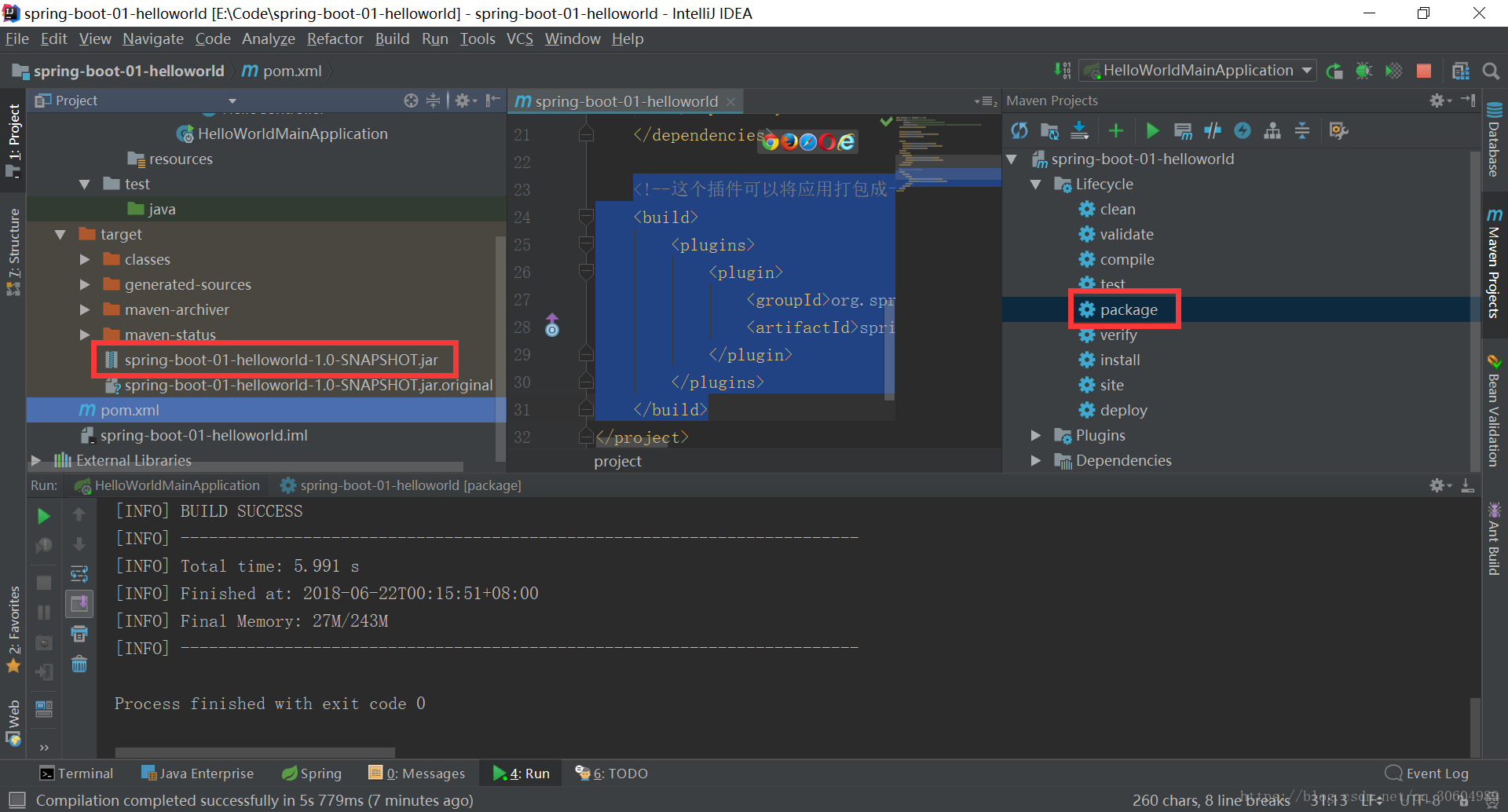Rerun from Run panel green play
The width and height of the screenshot is (1508, 812).
point(44,516)
